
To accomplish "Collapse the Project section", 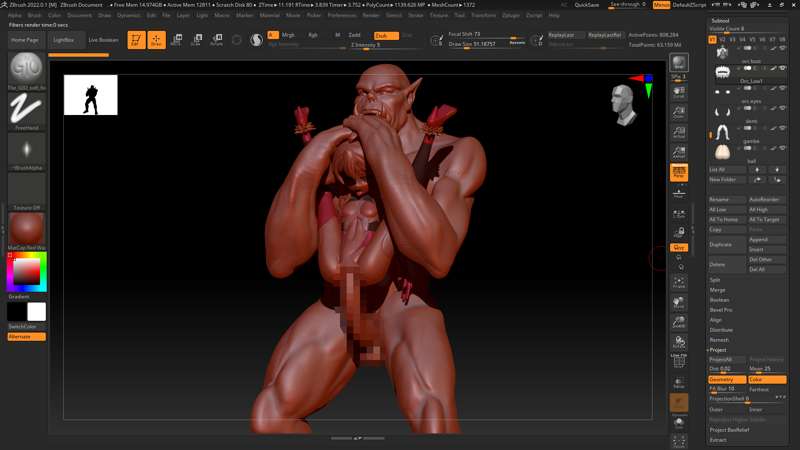I will 718,350.
